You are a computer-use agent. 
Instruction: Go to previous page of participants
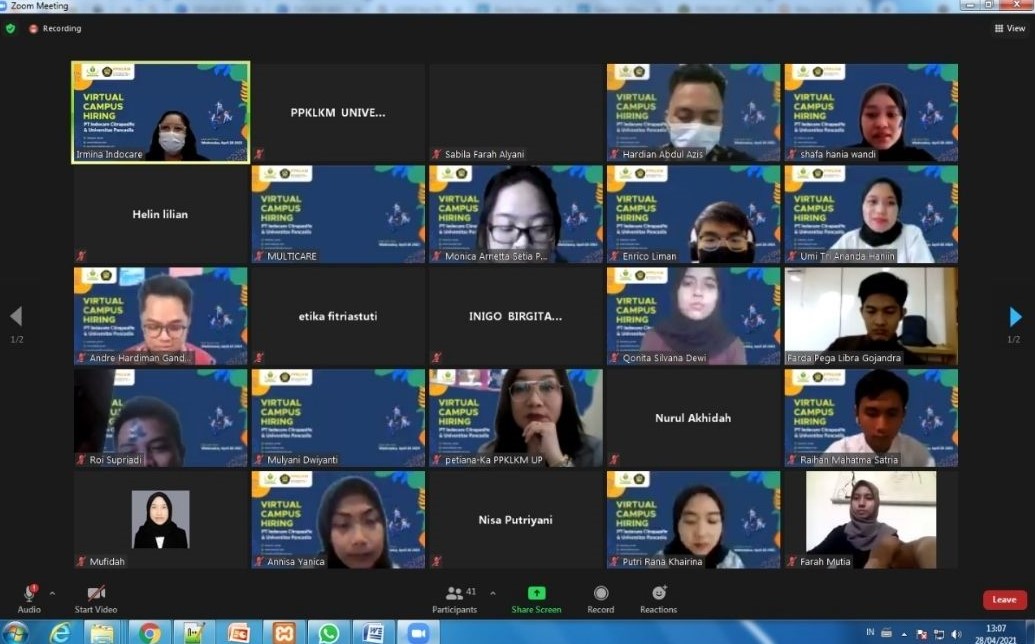pyautogui.click(x=16, y=317)
